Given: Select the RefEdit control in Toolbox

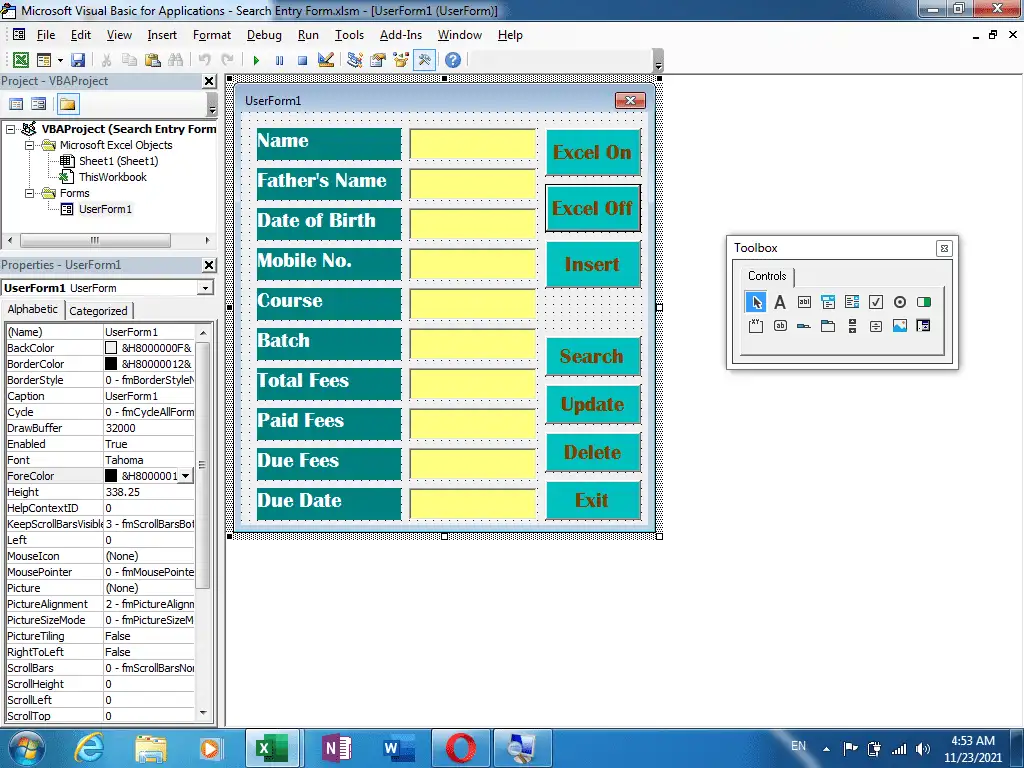Looking at the screenshot, I should click(923, 326).
